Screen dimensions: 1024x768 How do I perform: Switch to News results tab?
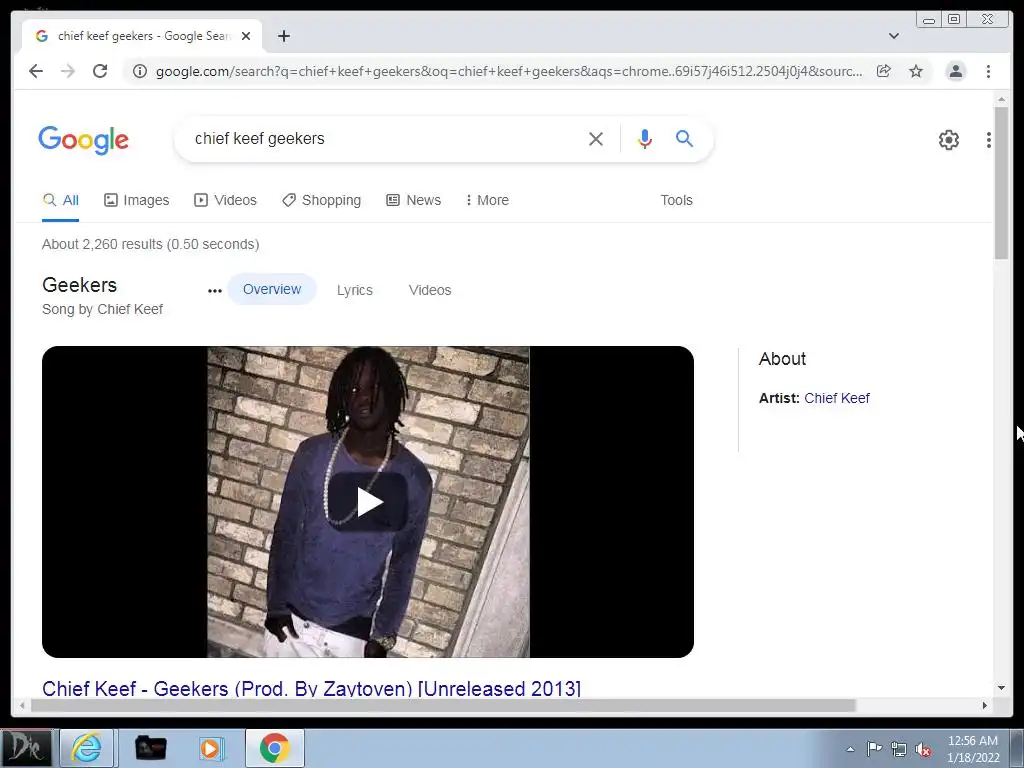coord(413,200)
